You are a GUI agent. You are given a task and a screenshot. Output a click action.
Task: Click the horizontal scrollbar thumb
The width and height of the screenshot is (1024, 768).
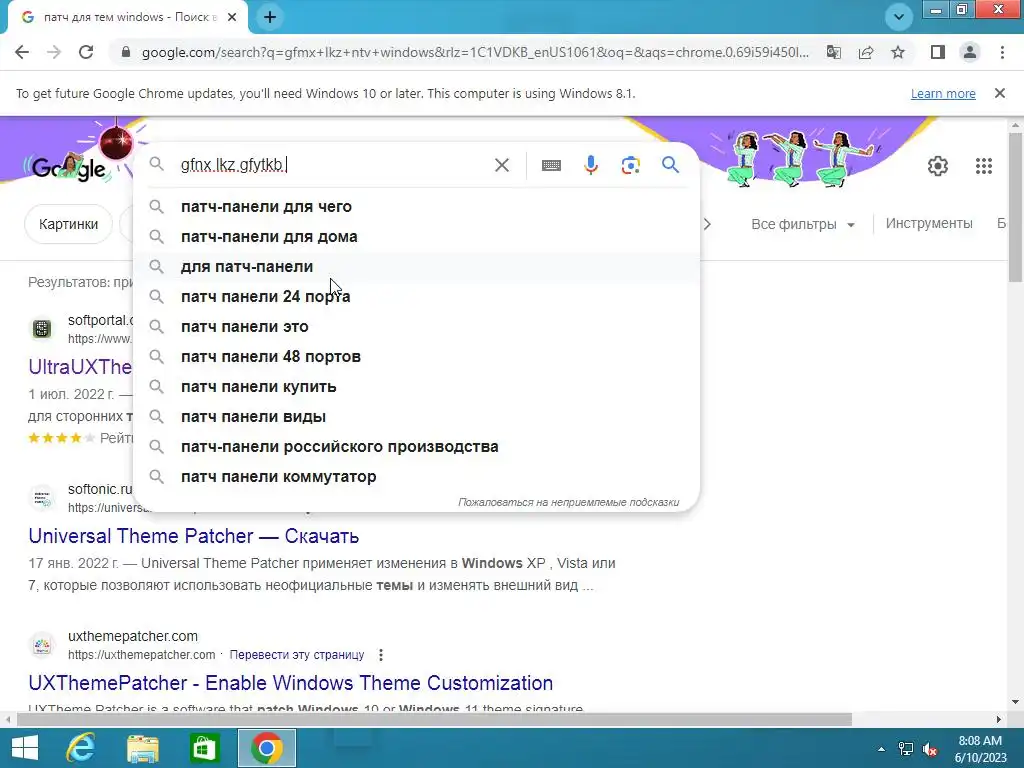[x=434, y=720]
